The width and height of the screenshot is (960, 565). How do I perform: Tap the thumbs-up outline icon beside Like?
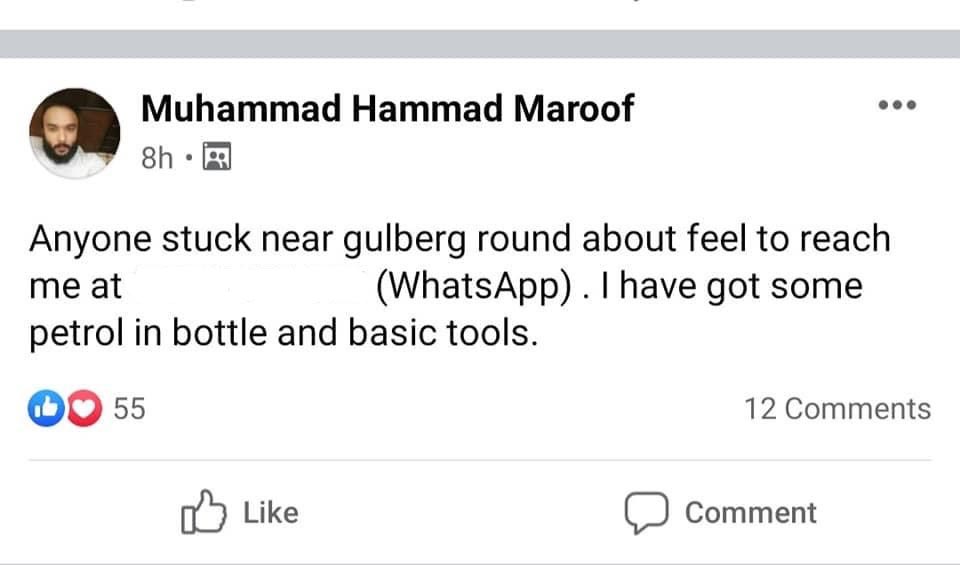(x=203, y=512)
